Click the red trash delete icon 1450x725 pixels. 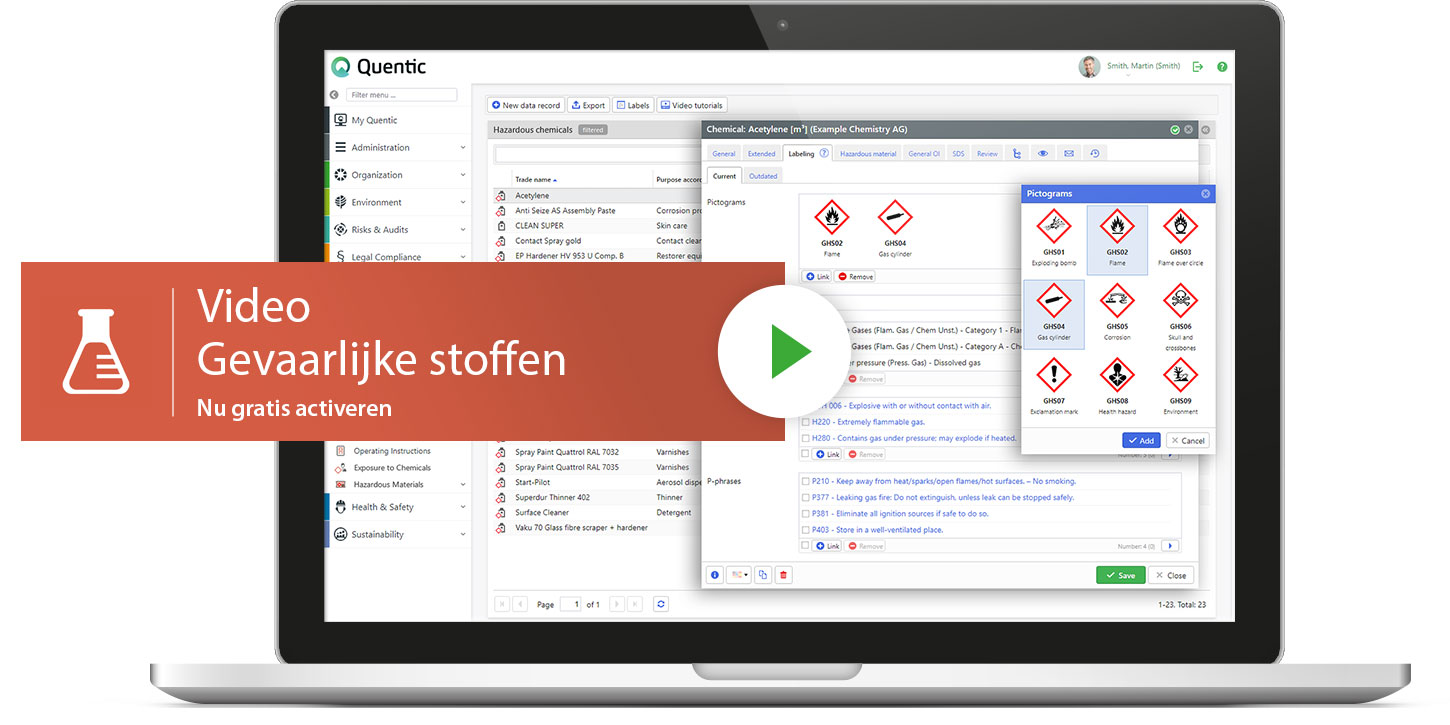click(x=783, y=575)
